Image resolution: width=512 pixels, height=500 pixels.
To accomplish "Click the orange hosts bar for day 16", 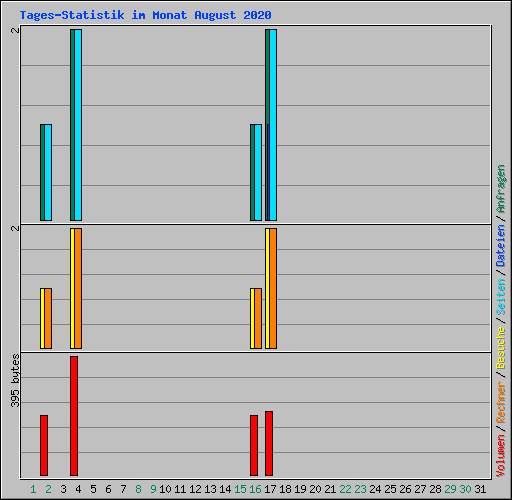I will (x=258, y=319).
